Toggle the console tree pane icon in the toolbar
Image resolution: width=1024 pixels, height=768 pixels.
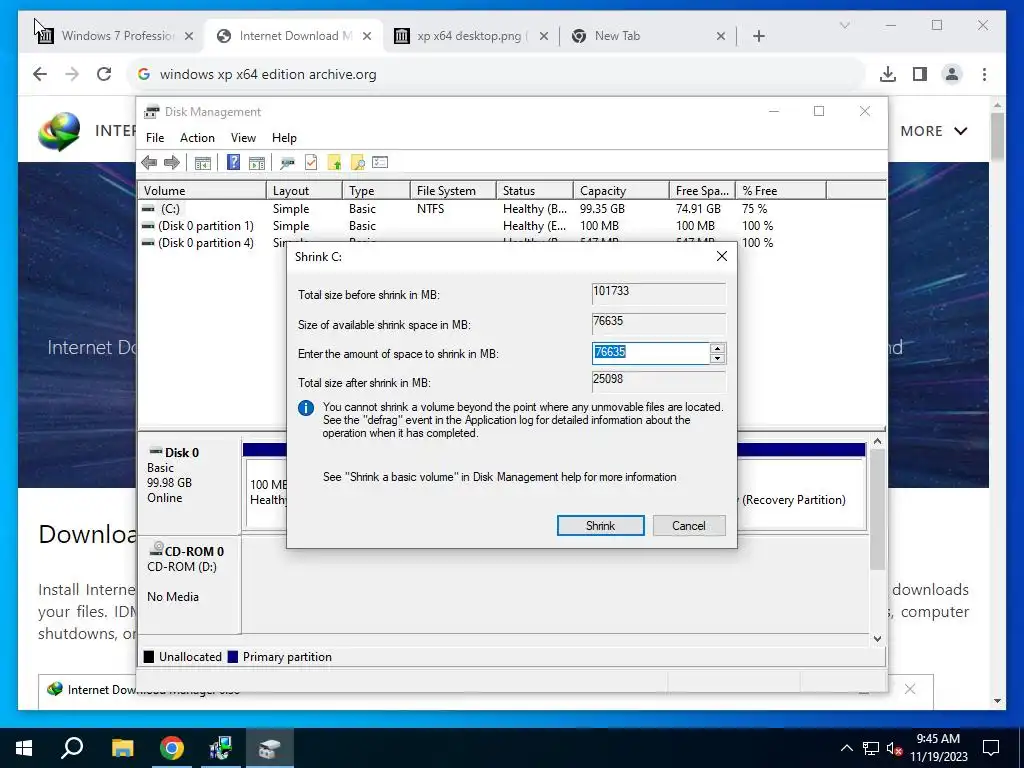click(202, 163)
